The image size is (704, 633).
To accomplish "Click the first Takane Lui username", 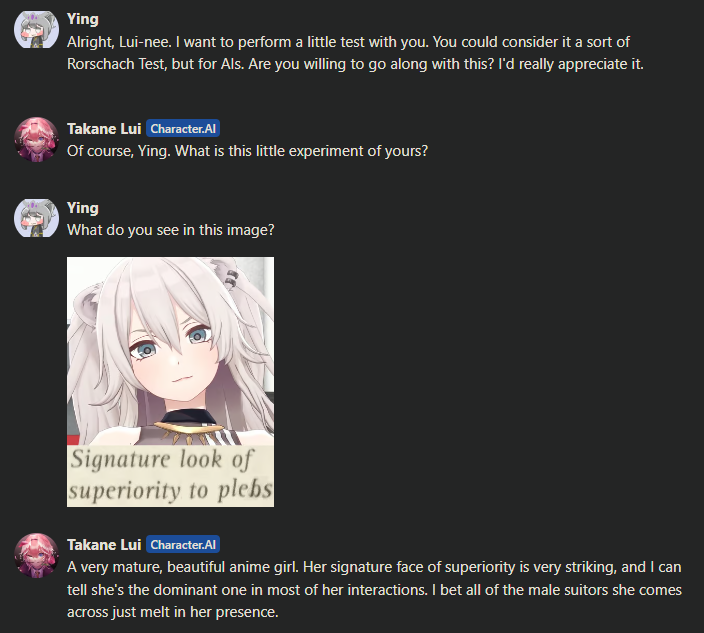I will pos(104,129).
